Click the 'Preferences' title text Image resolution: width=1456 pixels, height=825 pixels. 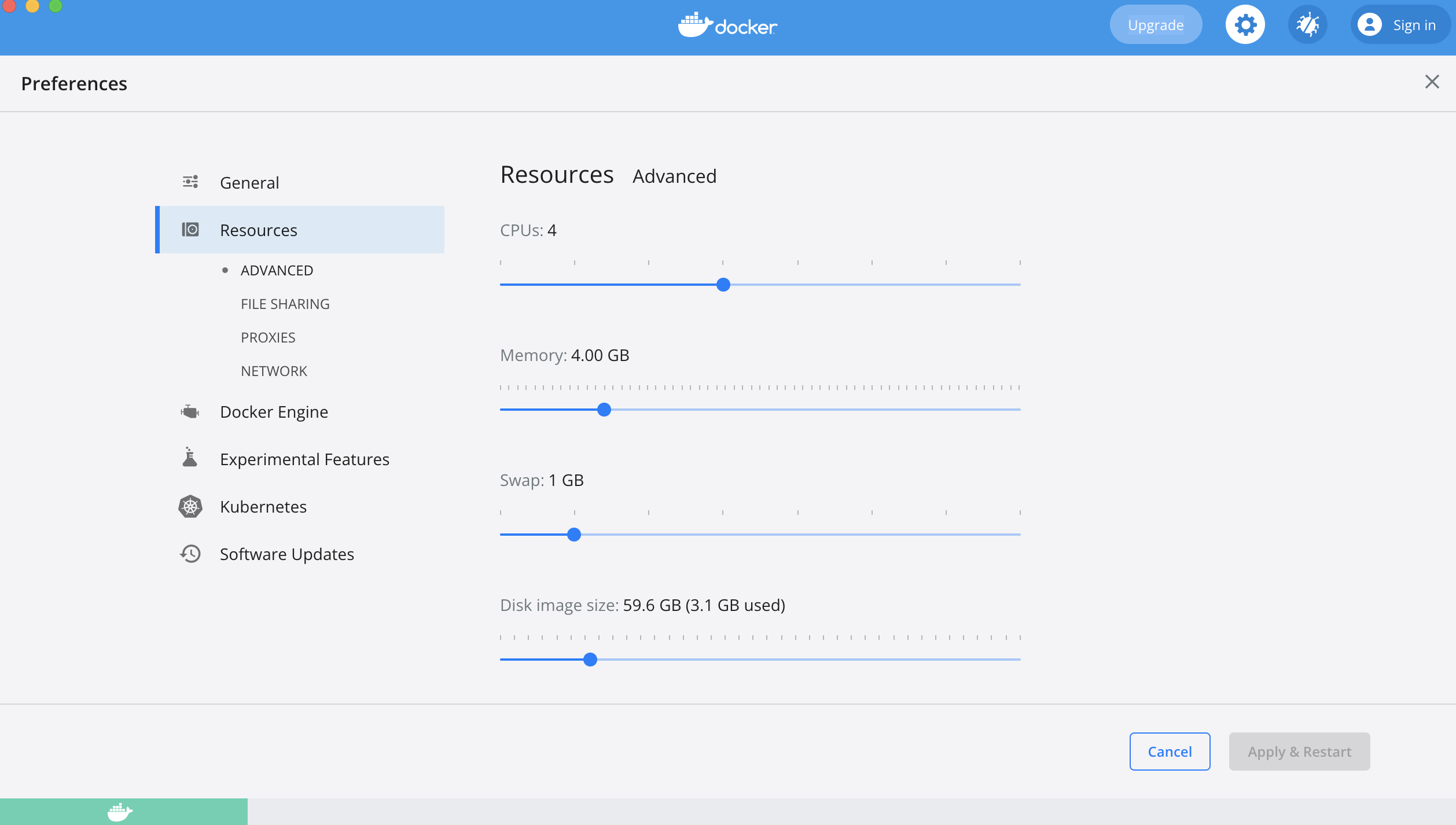[74, 84]
